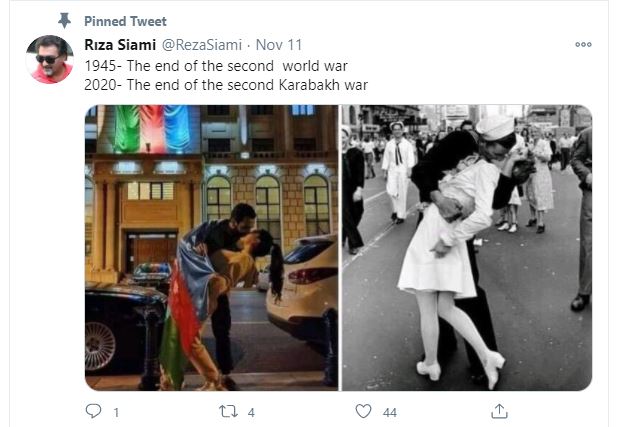Click the Pinned Tweet label
This screenshot has height=427, width=624.
(x=125, y=21)
